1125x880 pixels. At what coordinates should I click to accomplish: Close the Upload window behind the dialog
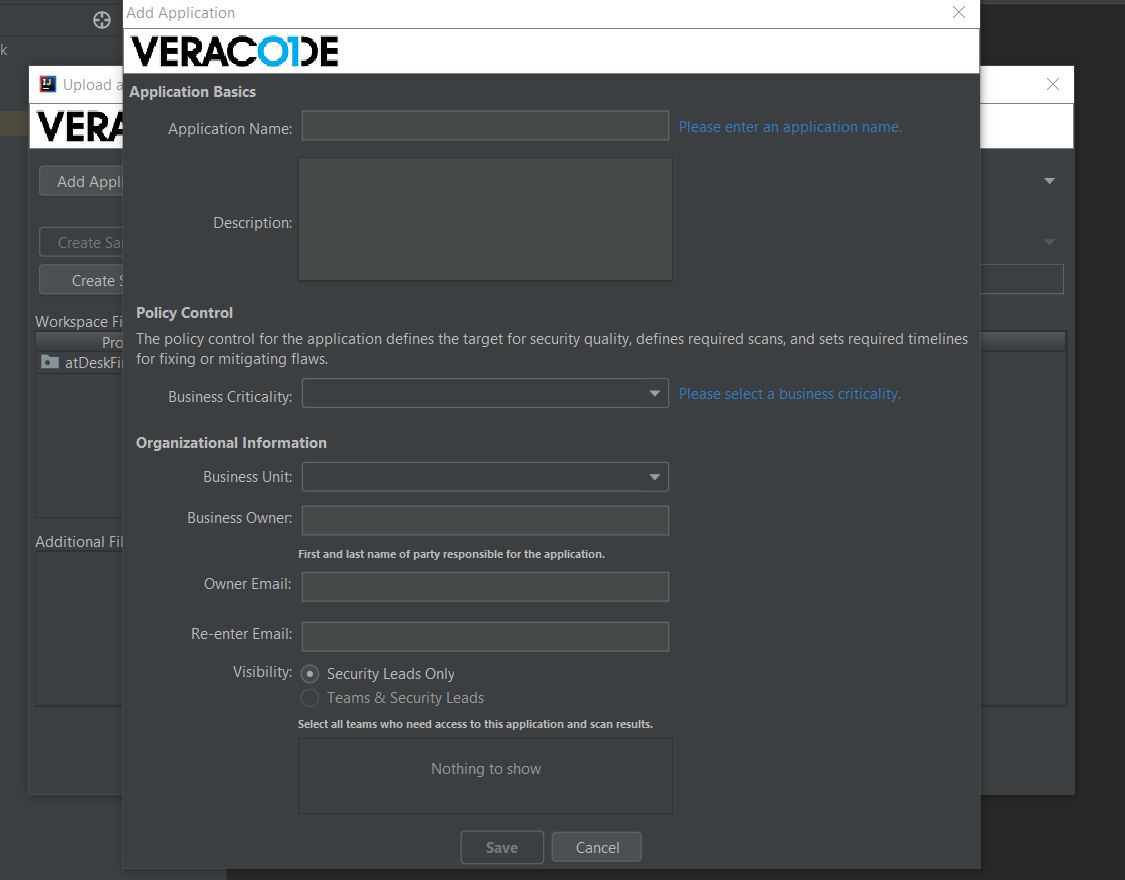click(1053, 84)
